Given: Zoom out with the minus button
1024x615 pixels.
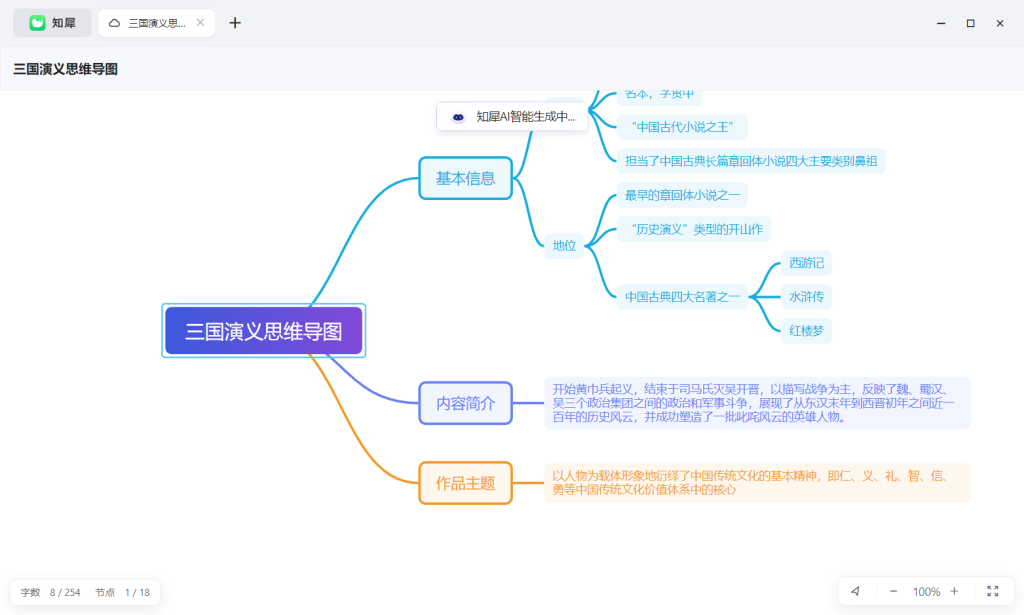Looking at the screenshot, I should 893,591.
